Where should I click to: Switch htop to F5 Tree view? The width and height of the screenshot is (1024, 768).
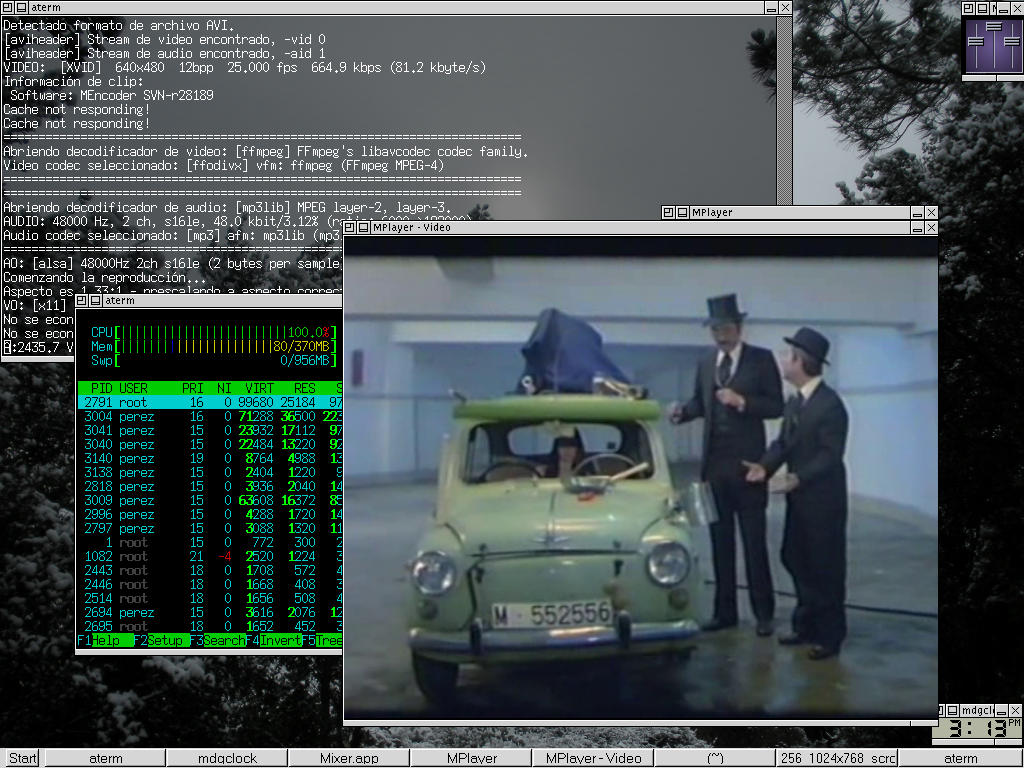pos(322,641)
